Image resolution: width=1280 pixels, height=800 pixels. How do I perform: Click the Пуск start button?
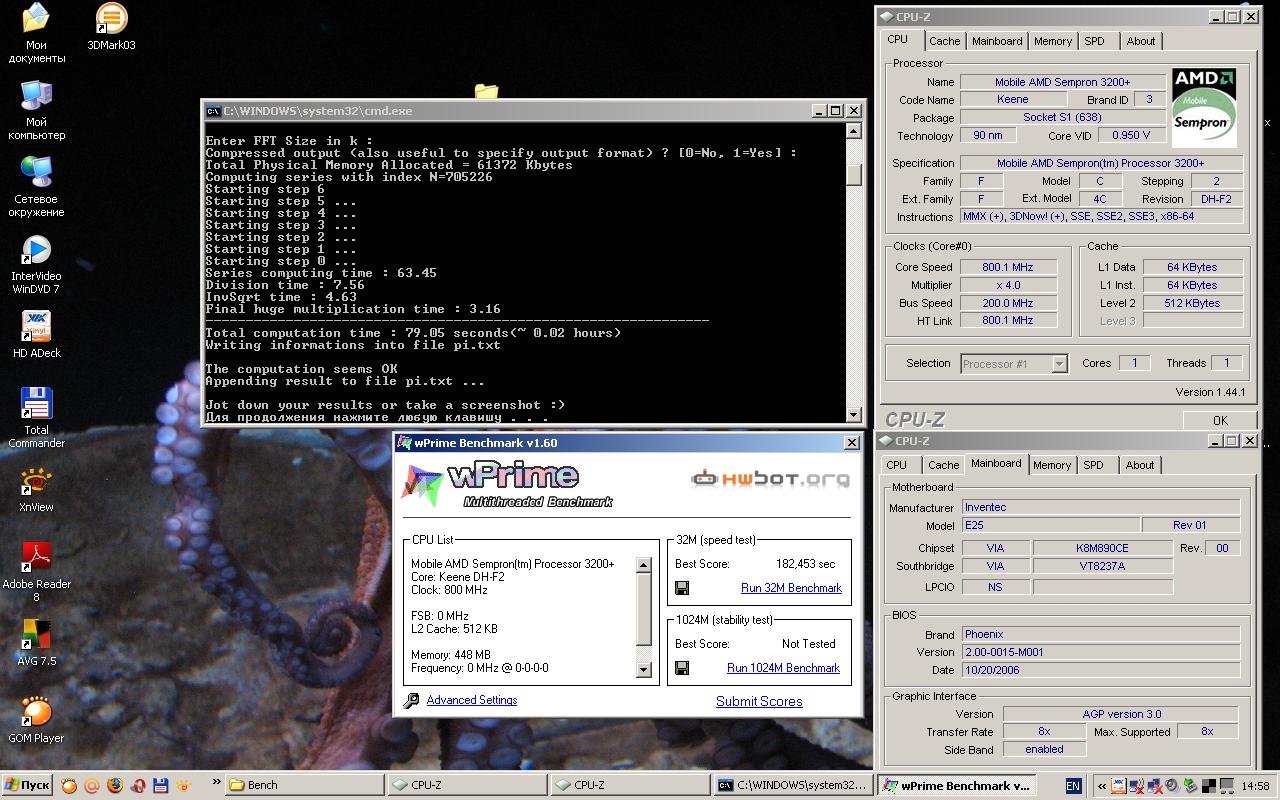point(27,785)
